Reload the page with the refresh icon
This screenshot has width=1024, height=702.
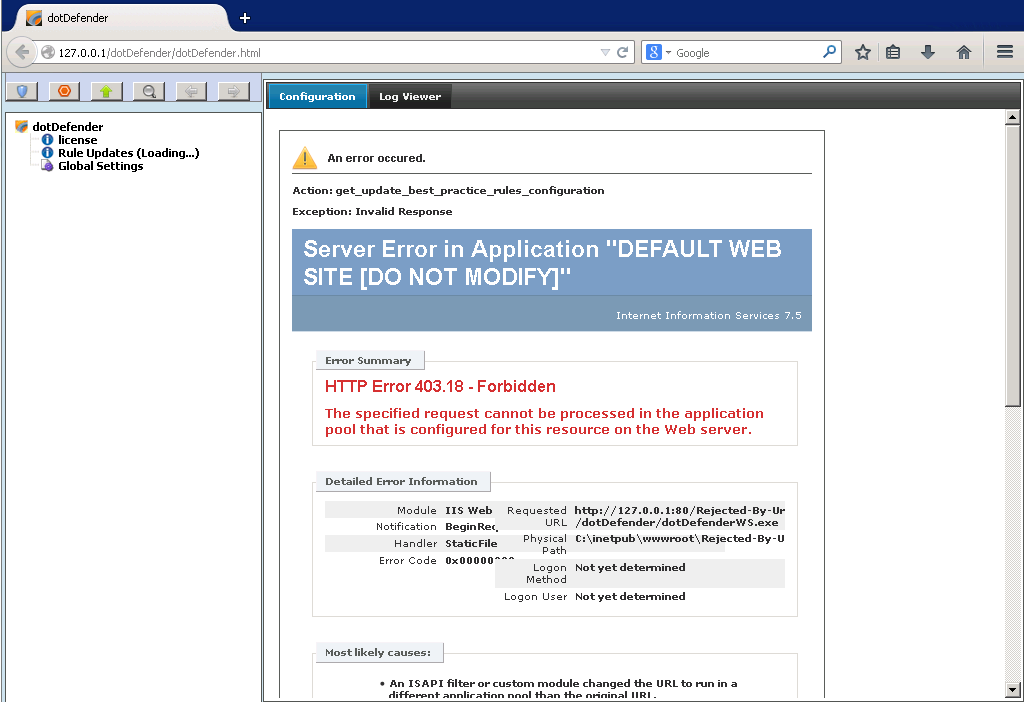click(x=623, y=52)
